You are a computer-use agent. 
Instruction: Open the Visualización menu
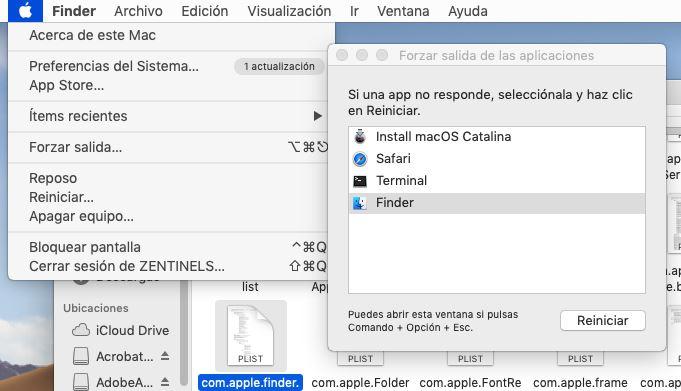pos(289,11)
